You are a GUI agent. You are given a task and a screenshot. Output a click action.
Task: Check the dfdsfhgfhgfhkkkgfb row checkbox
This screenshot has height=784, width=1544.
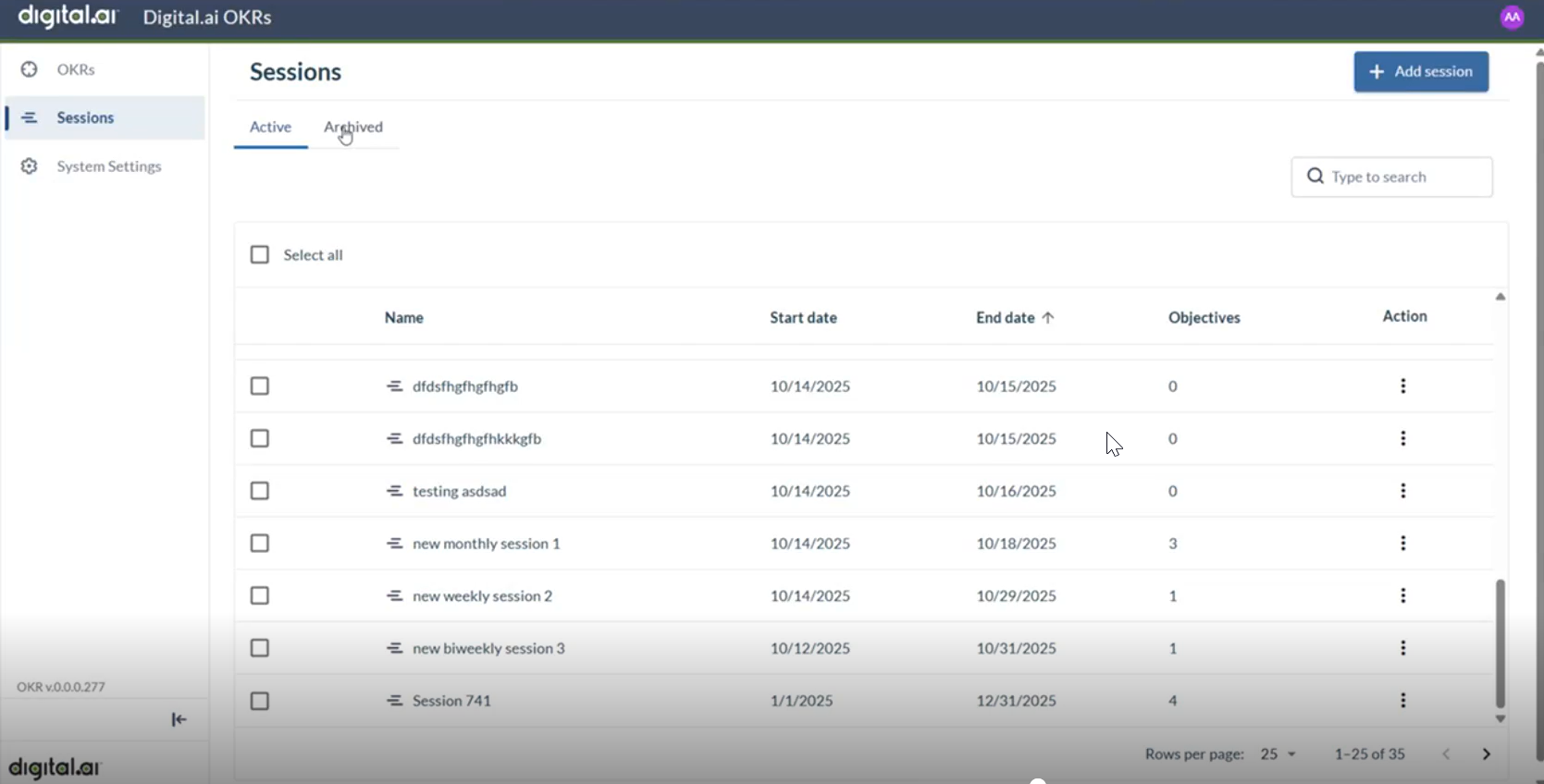point(260,438)
